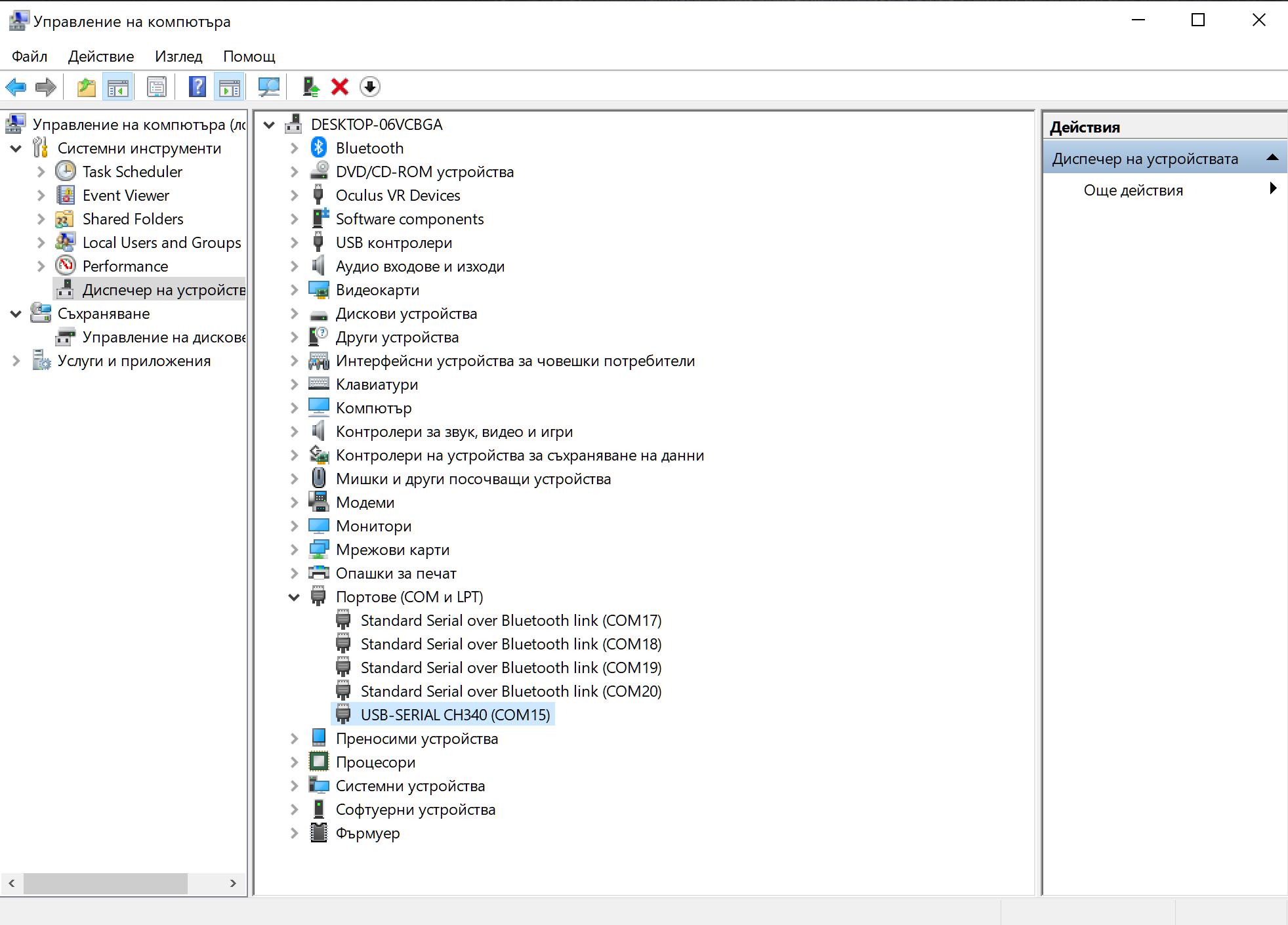Collapse the Диспечер на устройствата actions section
The image size is (1288, 925).
pos(1272,157)
